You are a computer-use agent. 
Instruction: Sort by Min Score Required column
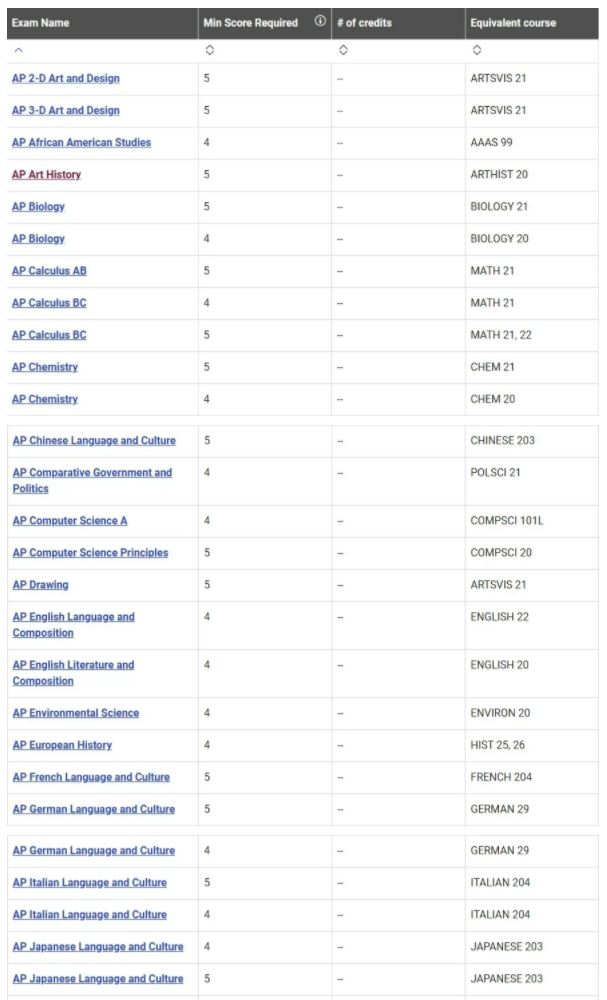pyautogui.click(x=208, y=49)
